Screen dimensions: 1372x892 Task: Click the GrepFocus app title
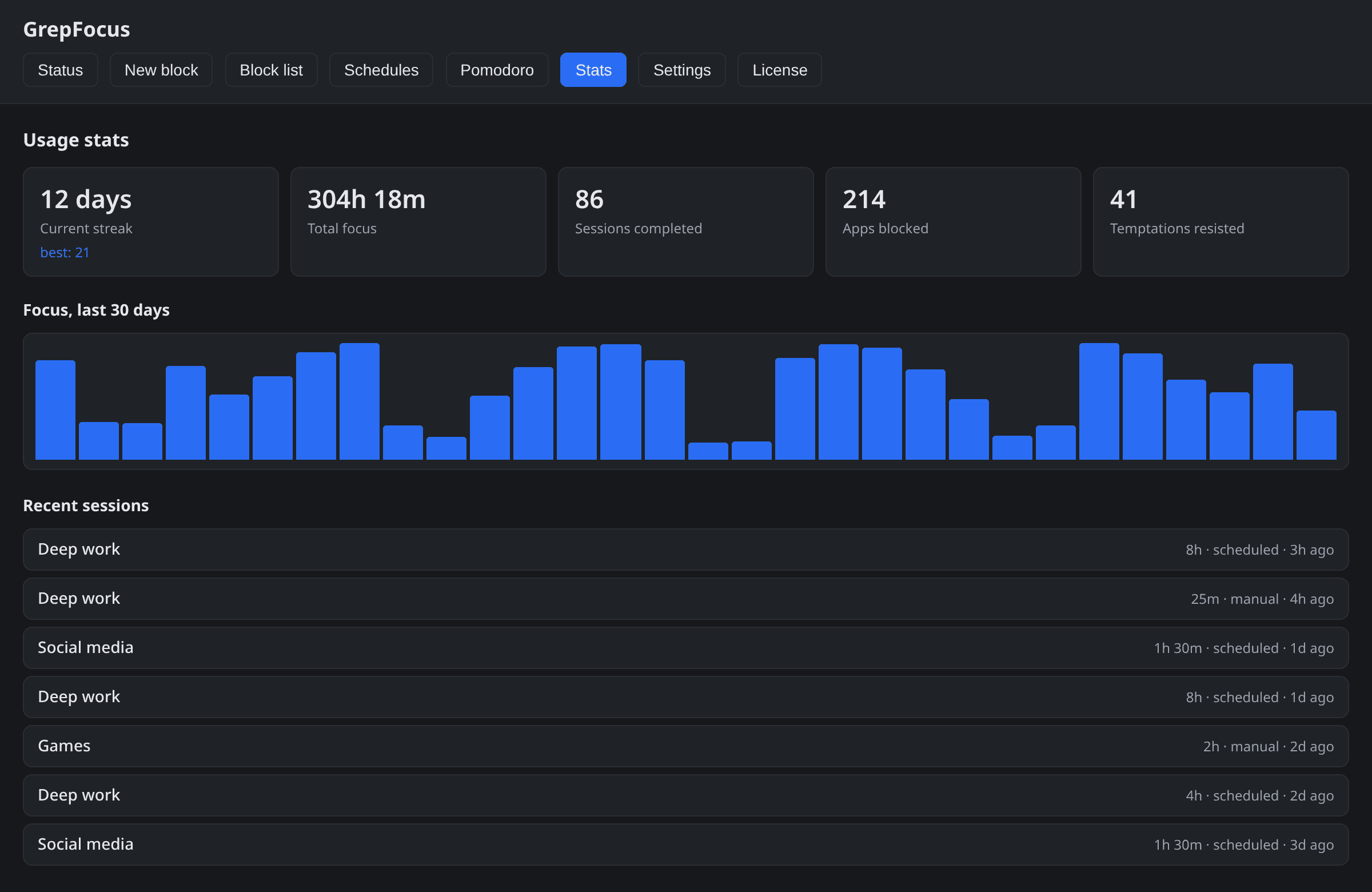click(77, 29)
